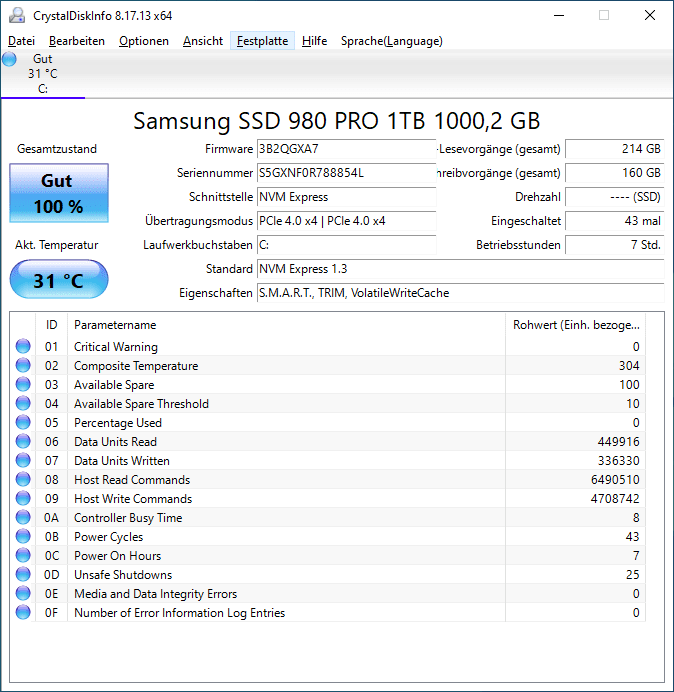Click status orb for Available Spare row

[23, 384]
